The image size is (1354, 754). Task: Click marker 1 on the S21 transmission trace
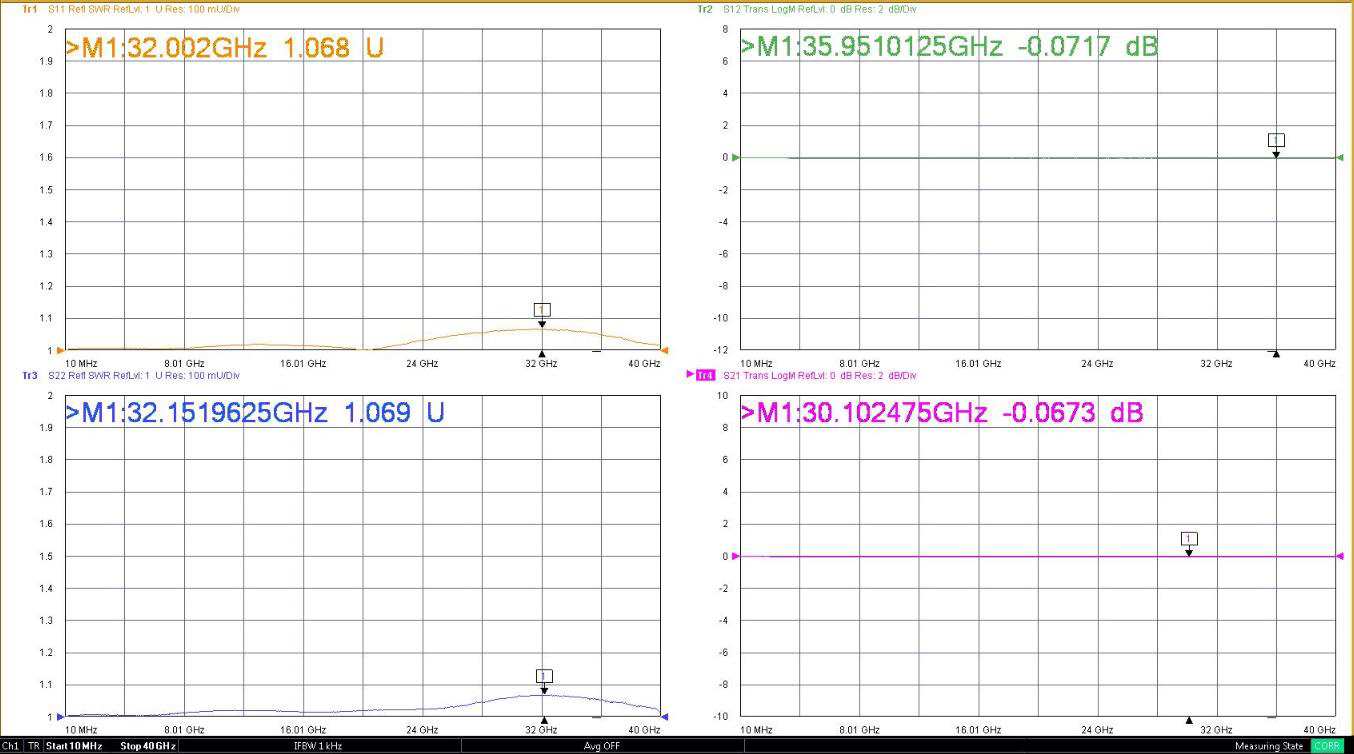tap(1189, 538)
